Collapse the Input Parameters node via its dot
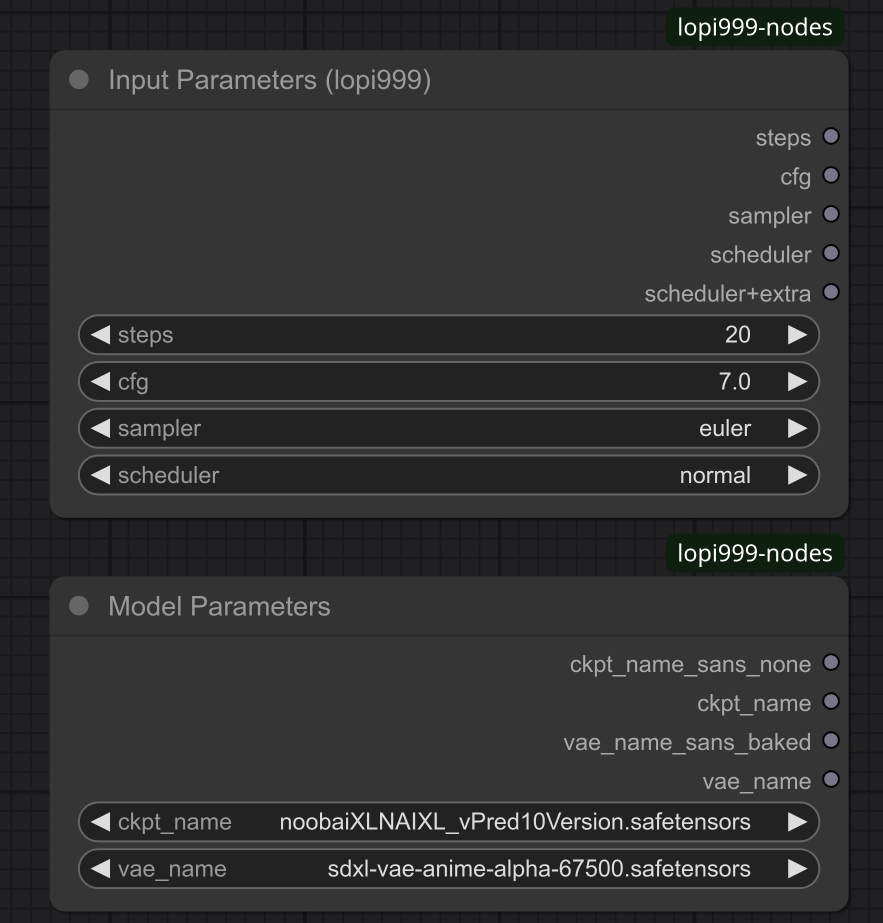 coord(79,80)
